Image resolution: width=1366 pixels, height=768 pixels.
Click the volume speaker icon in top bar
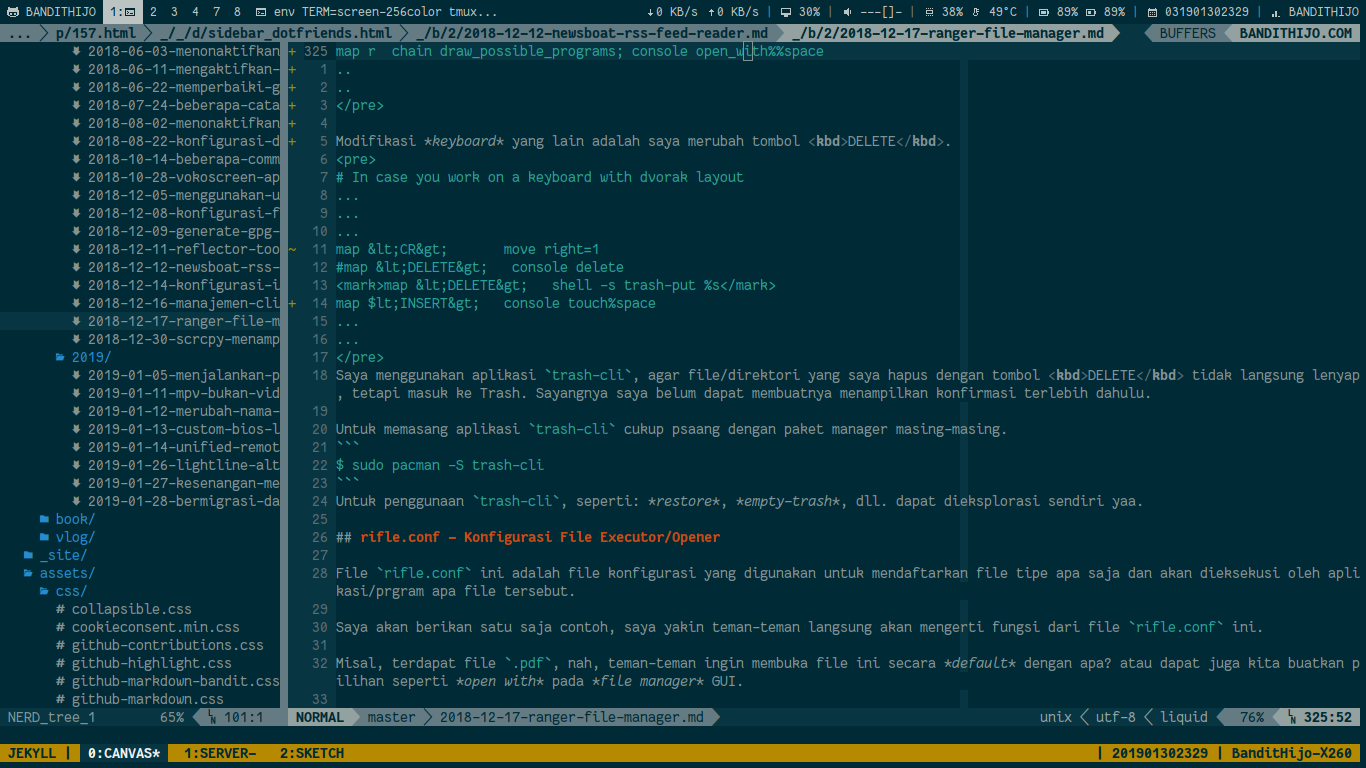(847, 12)
